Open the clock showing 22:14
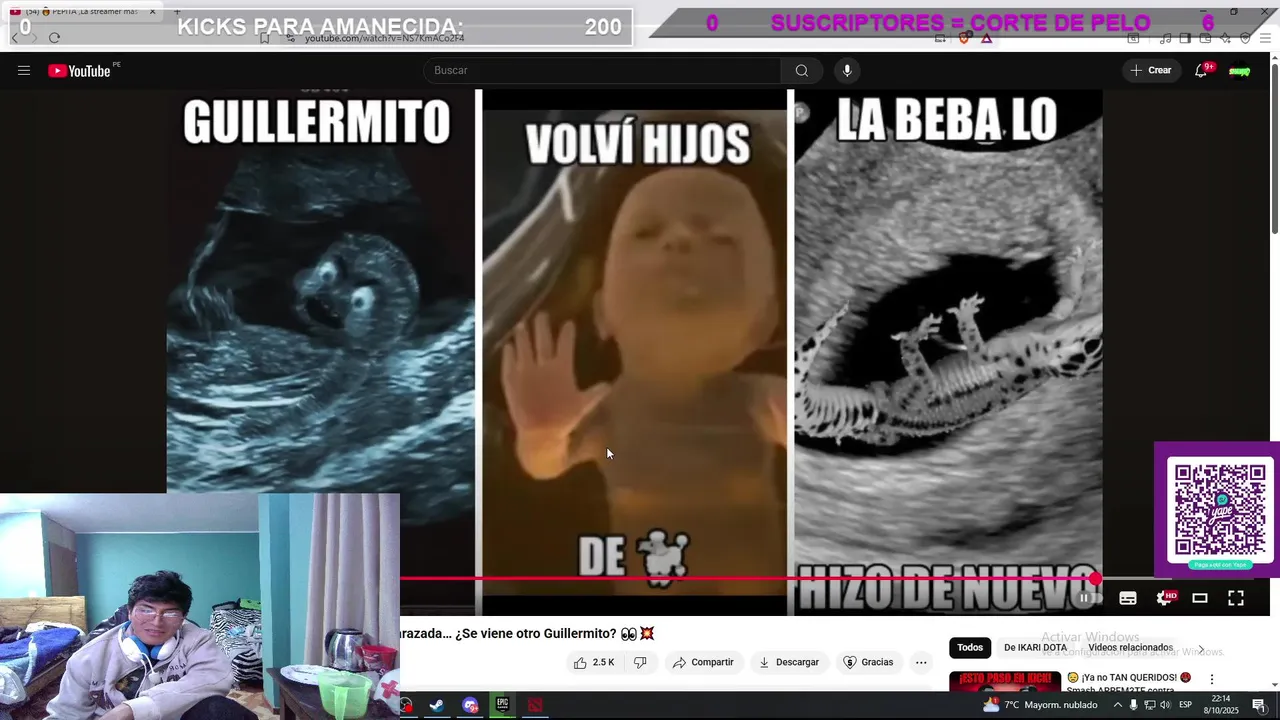Screen dimensions: 1280x720 pyautogui.click(x=1221, y=705)
